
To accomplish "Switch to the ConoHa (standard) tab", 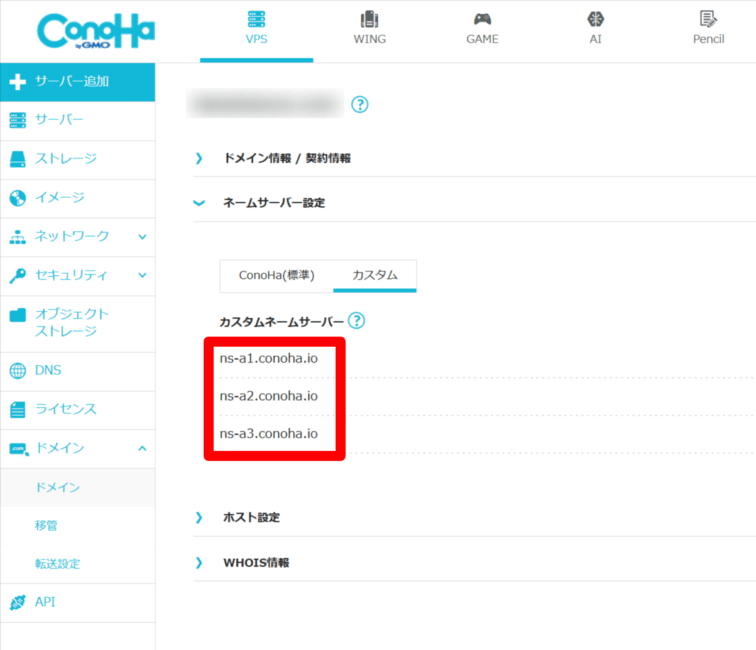I will [x=276, y=275].
